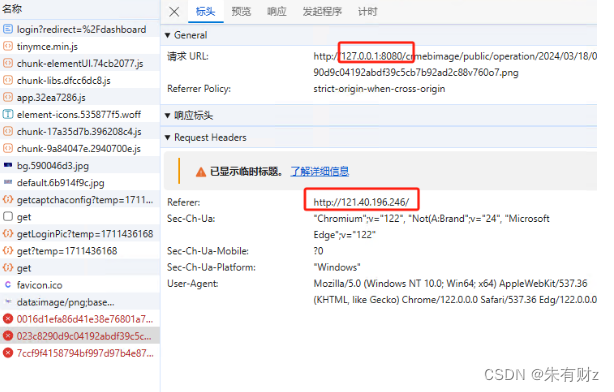Click red error icon beside 023c8290d9c04192abdf39c5c
The height and width of the screenshot is (392, 614).
8,336
